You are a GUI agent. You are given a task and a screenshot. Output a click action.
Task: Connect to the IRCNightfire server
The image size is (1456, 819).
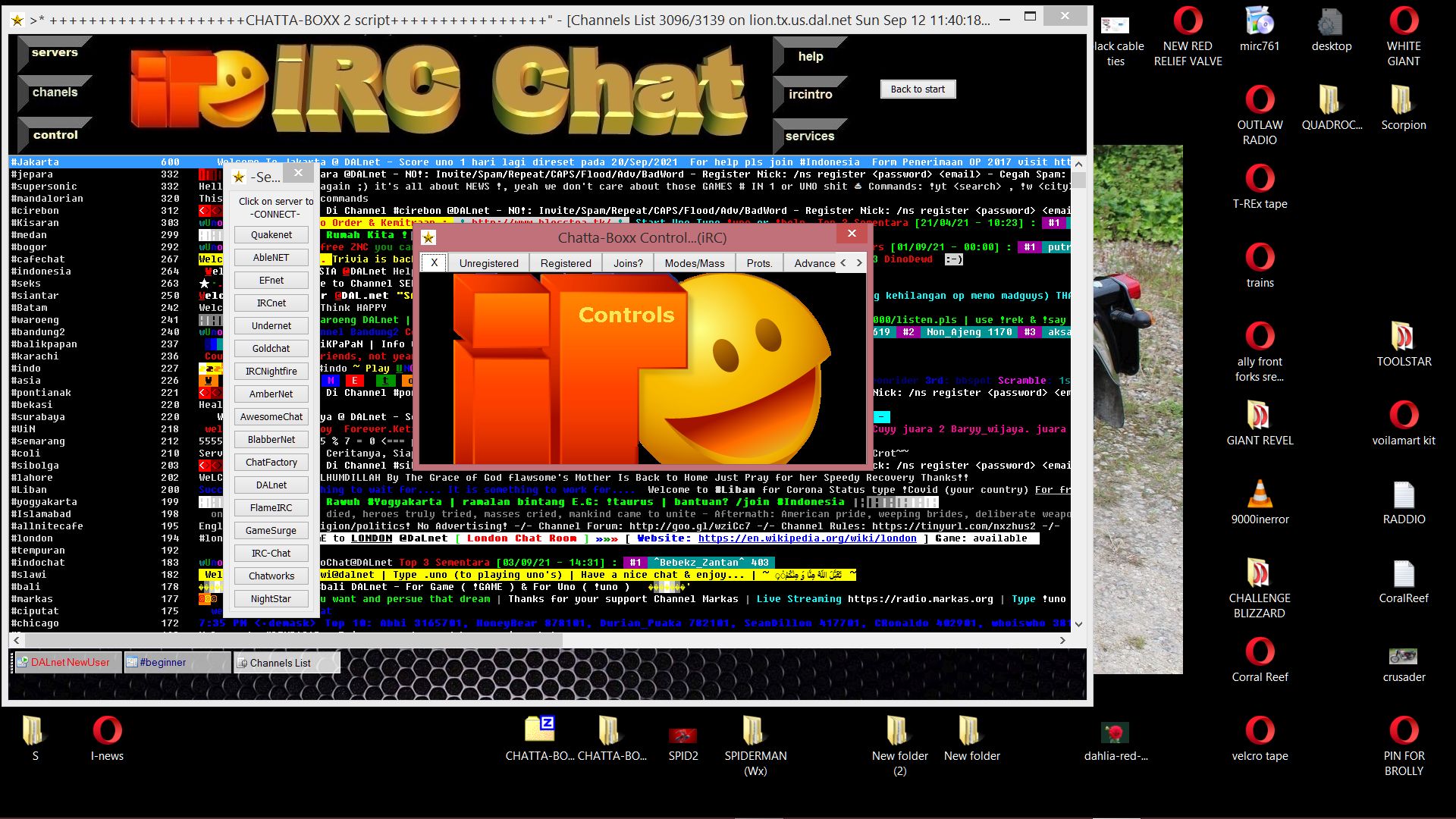tap(271, 372)
